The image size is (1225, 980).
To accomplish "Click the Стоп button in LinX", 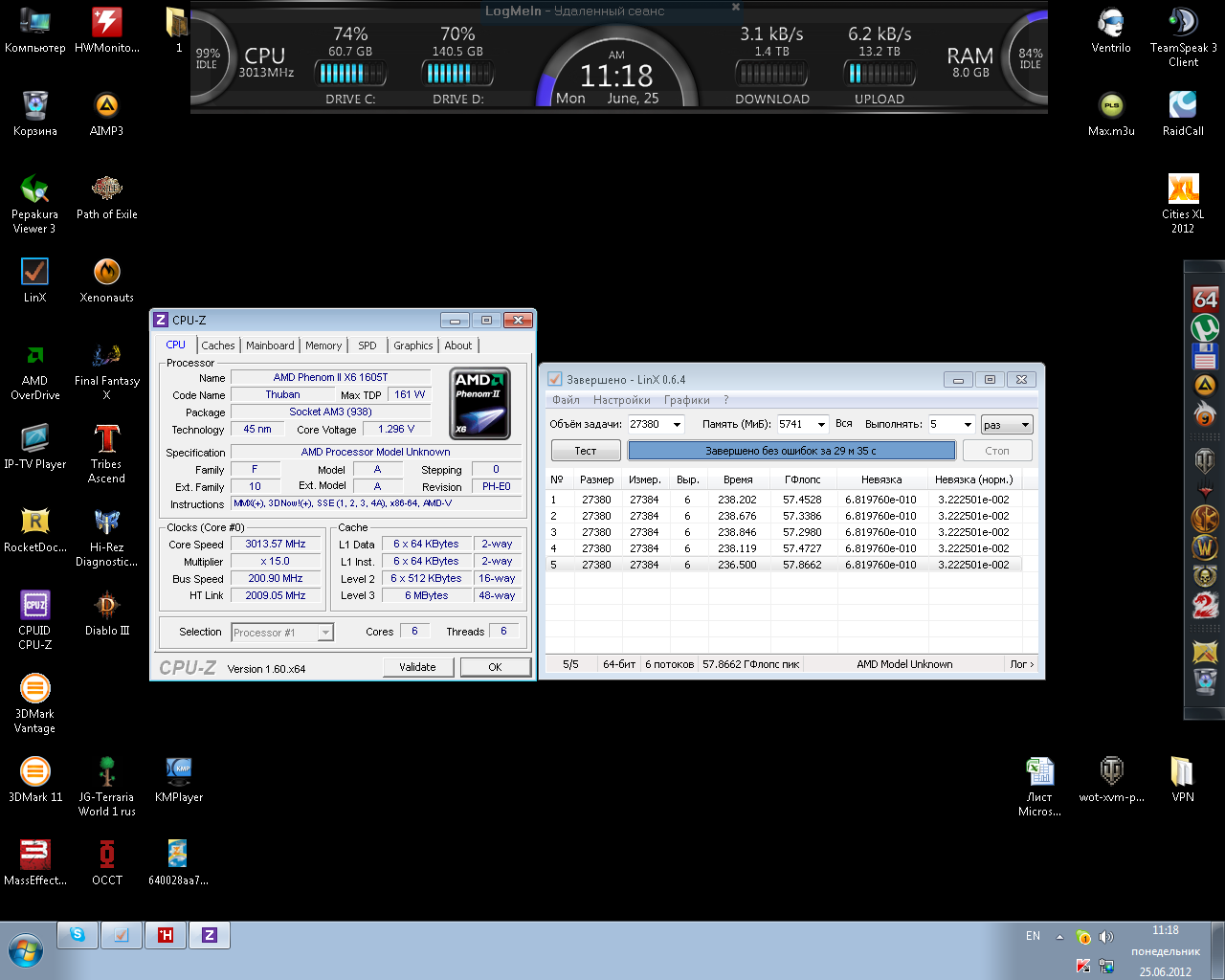I will point(997,451).
